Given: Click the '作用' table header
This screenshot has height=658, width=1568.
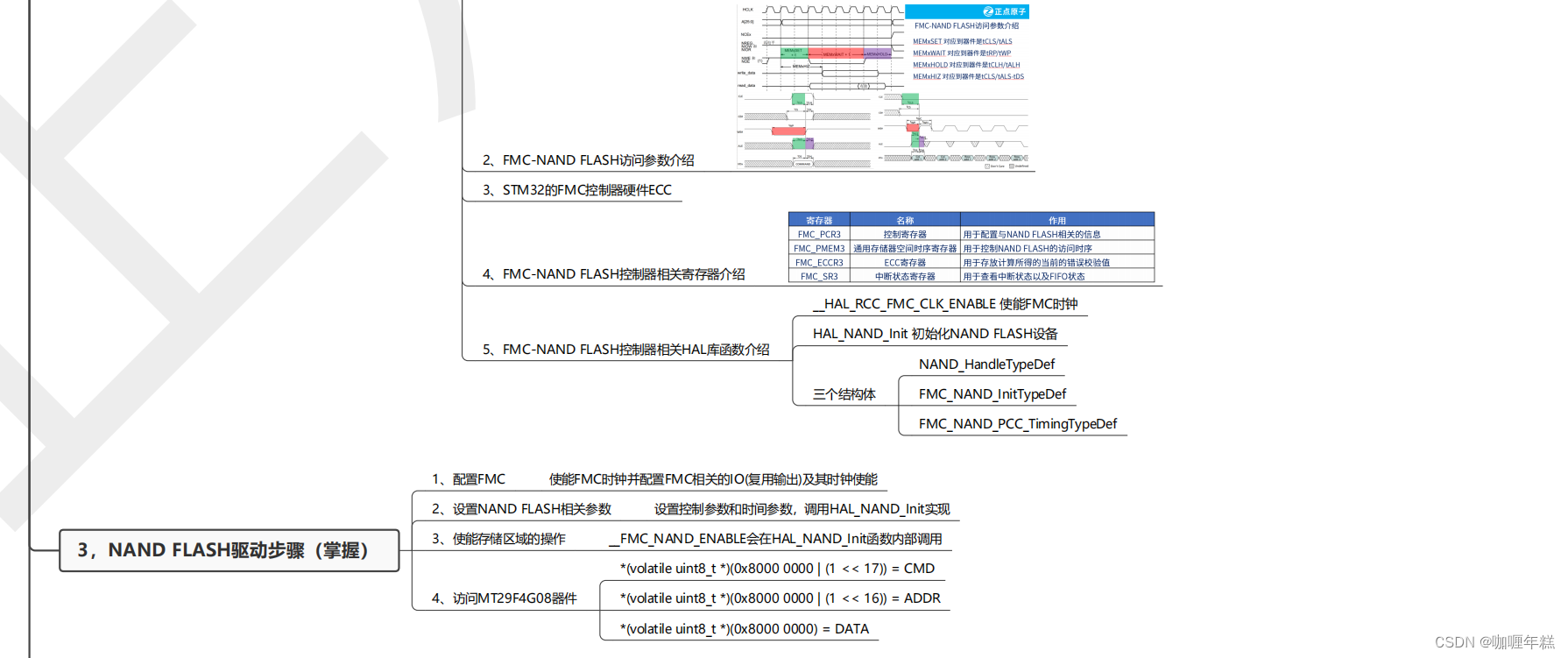Looking at the screenshot, I should pyautogui.click(x=1057, y=220).
